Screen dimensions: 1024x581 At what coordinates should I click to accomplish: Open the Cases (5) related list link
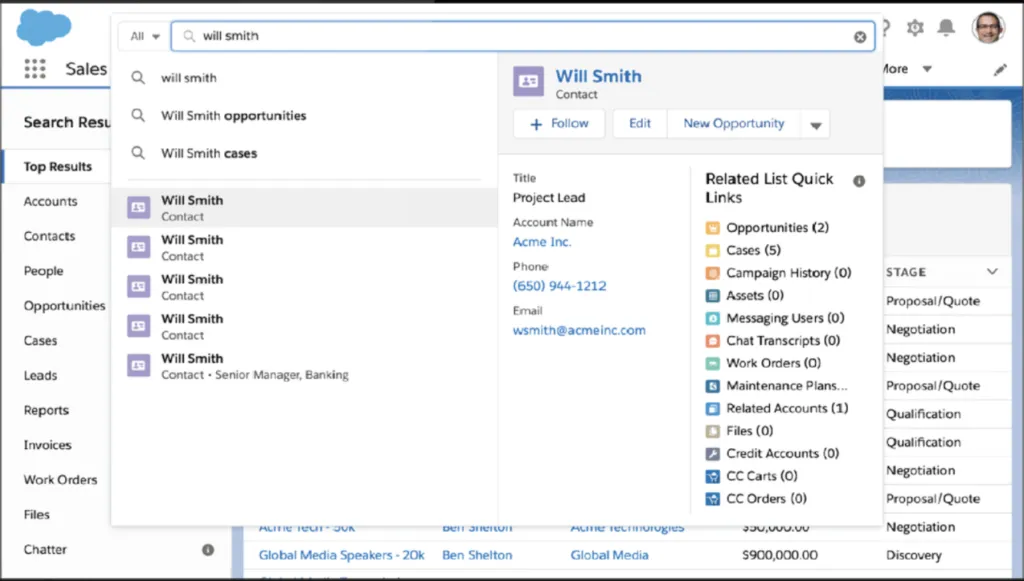pos(753,251)
